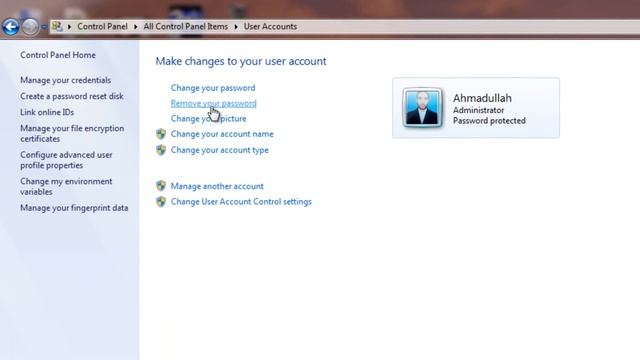
Task: Select the User Accounts breadcrumb
Action: coord(270,27)
